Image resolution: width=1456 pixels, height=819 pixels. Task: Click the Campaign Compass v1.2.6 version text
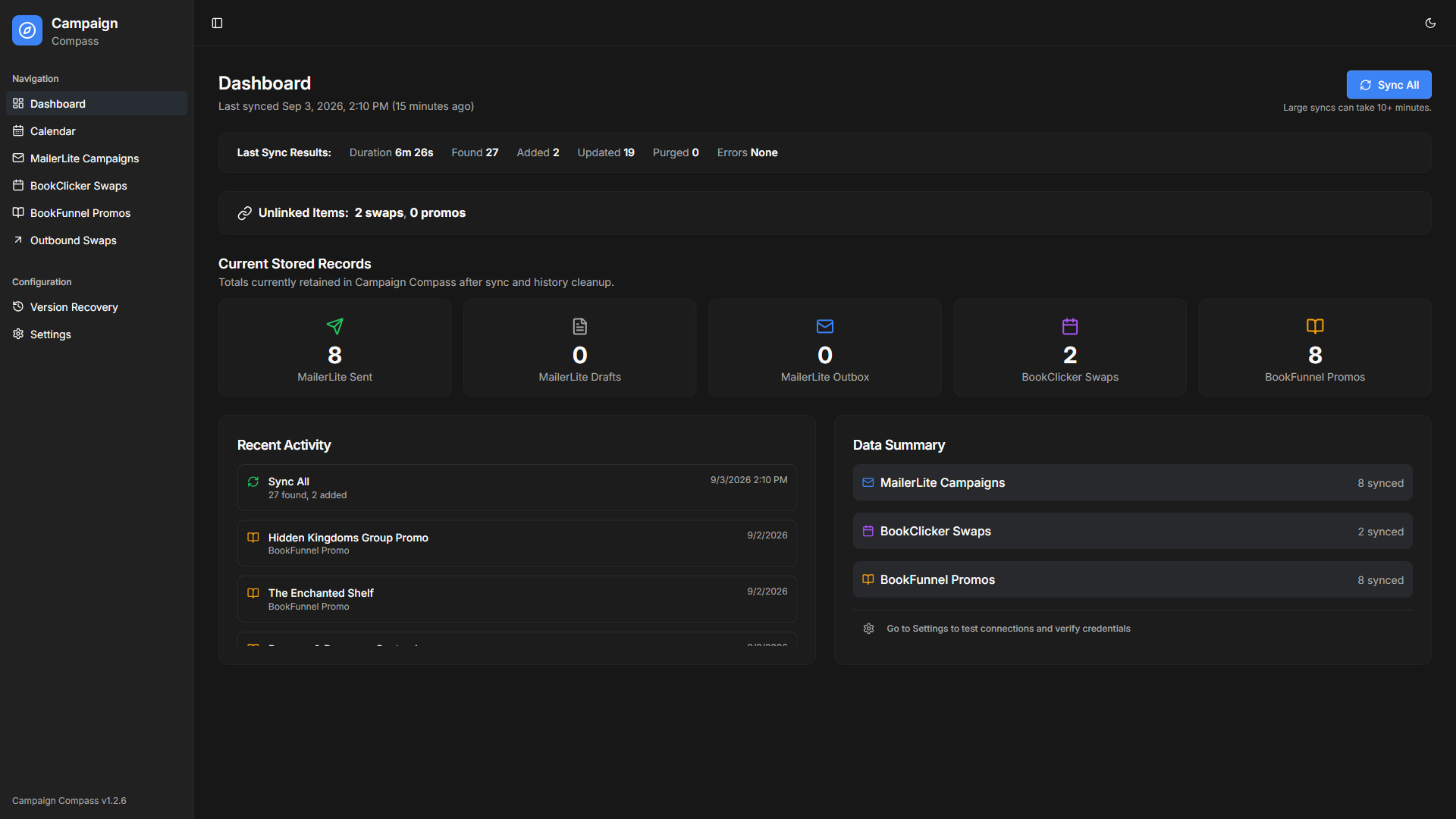pos(69,801)
